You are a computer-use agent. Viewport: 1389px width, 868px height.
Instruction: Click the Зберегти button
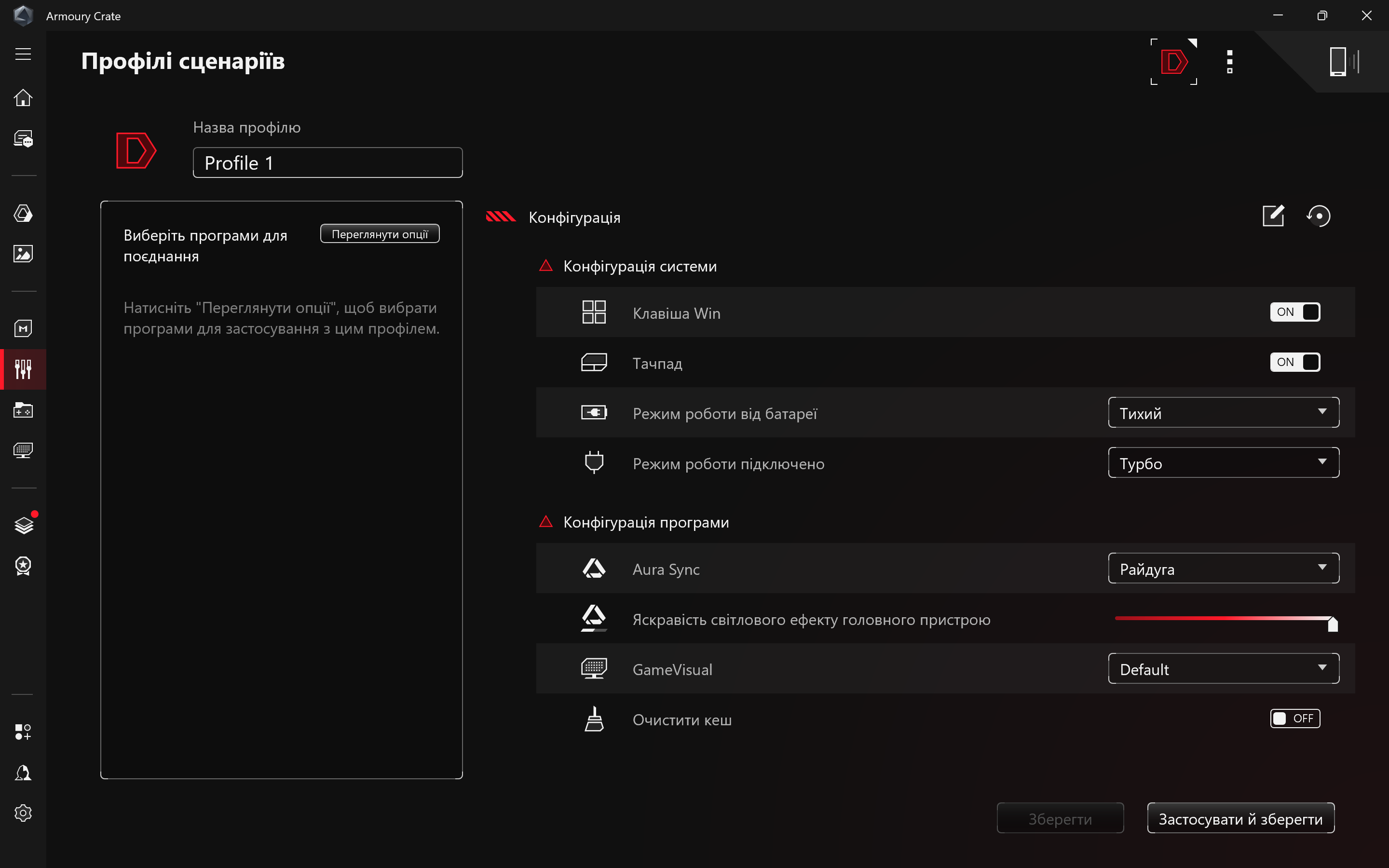1060,818
